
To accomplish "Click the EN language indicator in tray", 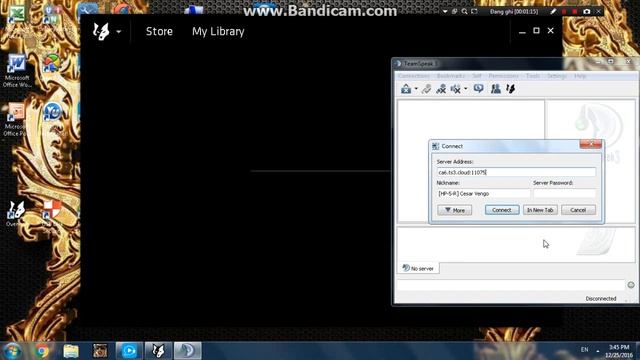I will click(584, 350).
